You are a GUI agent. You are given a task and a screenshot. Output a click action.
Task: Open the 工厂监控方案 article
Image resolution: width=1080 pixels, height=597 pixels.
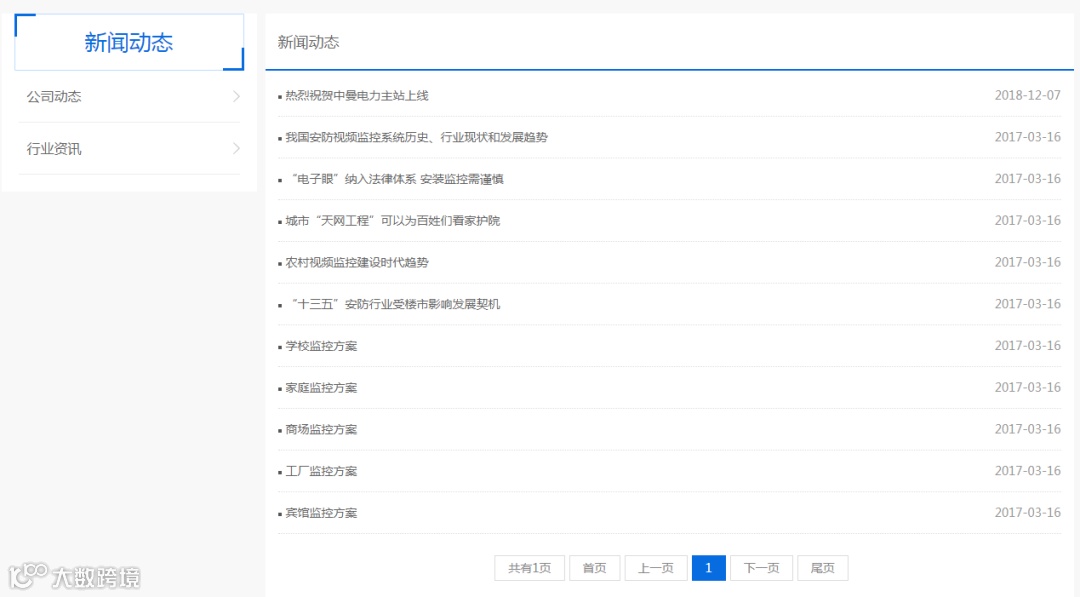(321, 471)
